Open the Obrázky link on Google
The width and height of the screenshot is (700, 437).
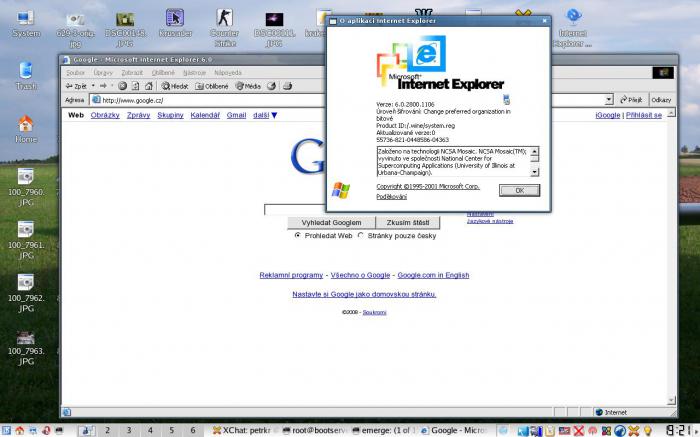(105, 115)
